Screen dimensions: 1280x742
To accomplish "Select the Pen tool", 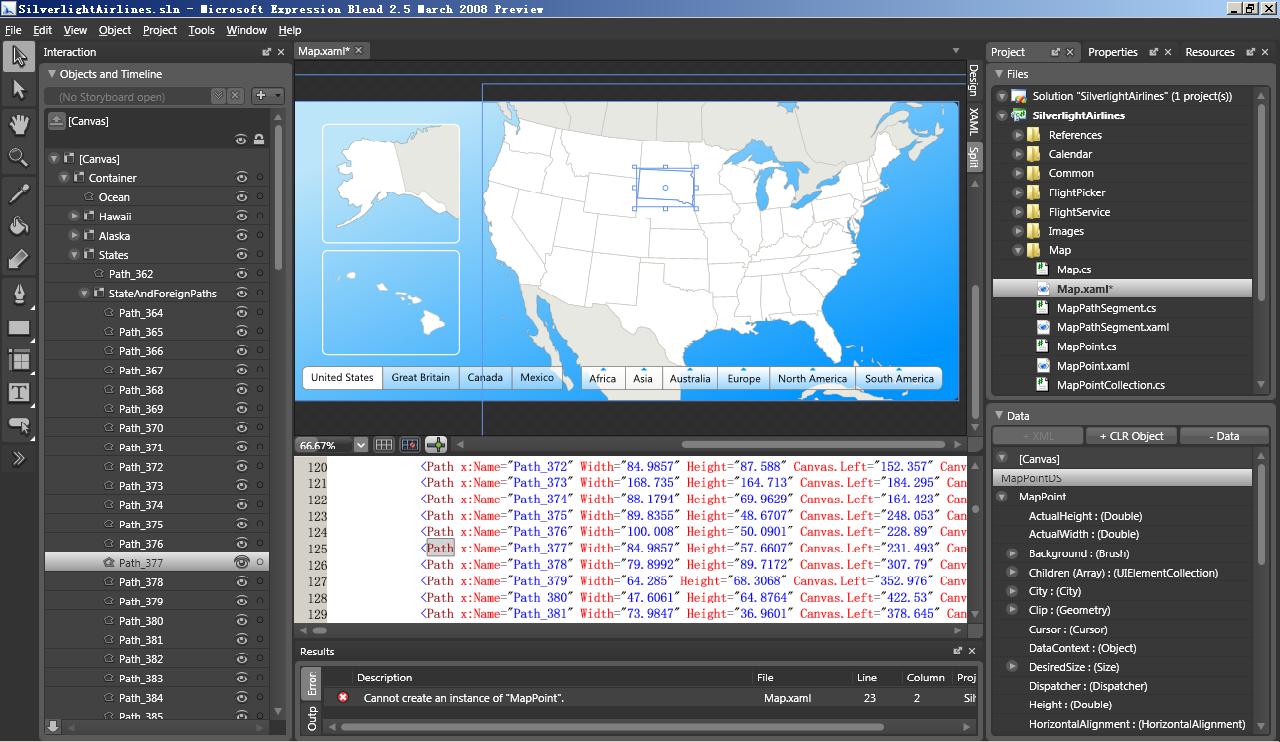I will point(18,294).
